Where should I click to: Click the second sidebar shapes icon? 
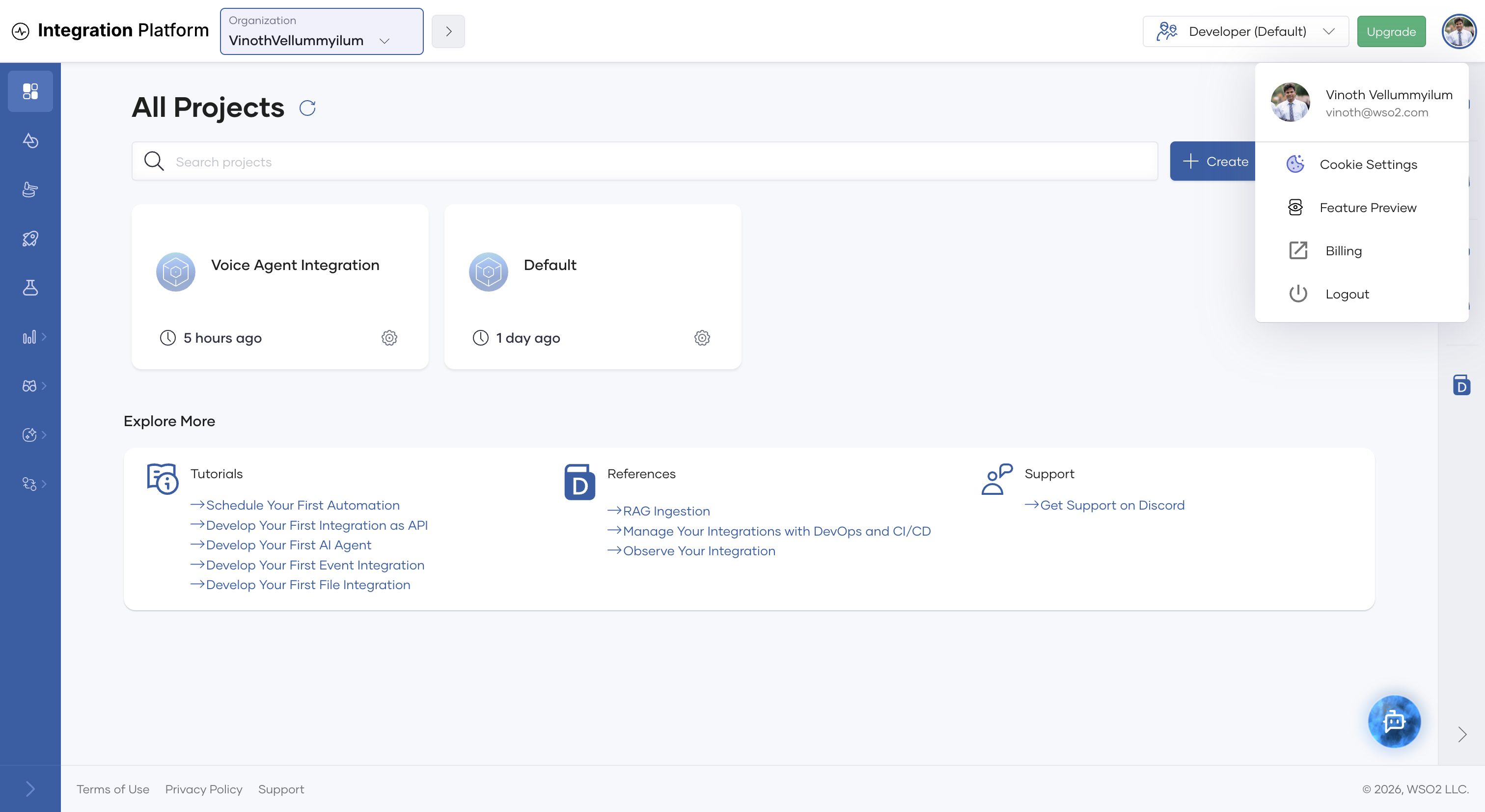[30, 140]
